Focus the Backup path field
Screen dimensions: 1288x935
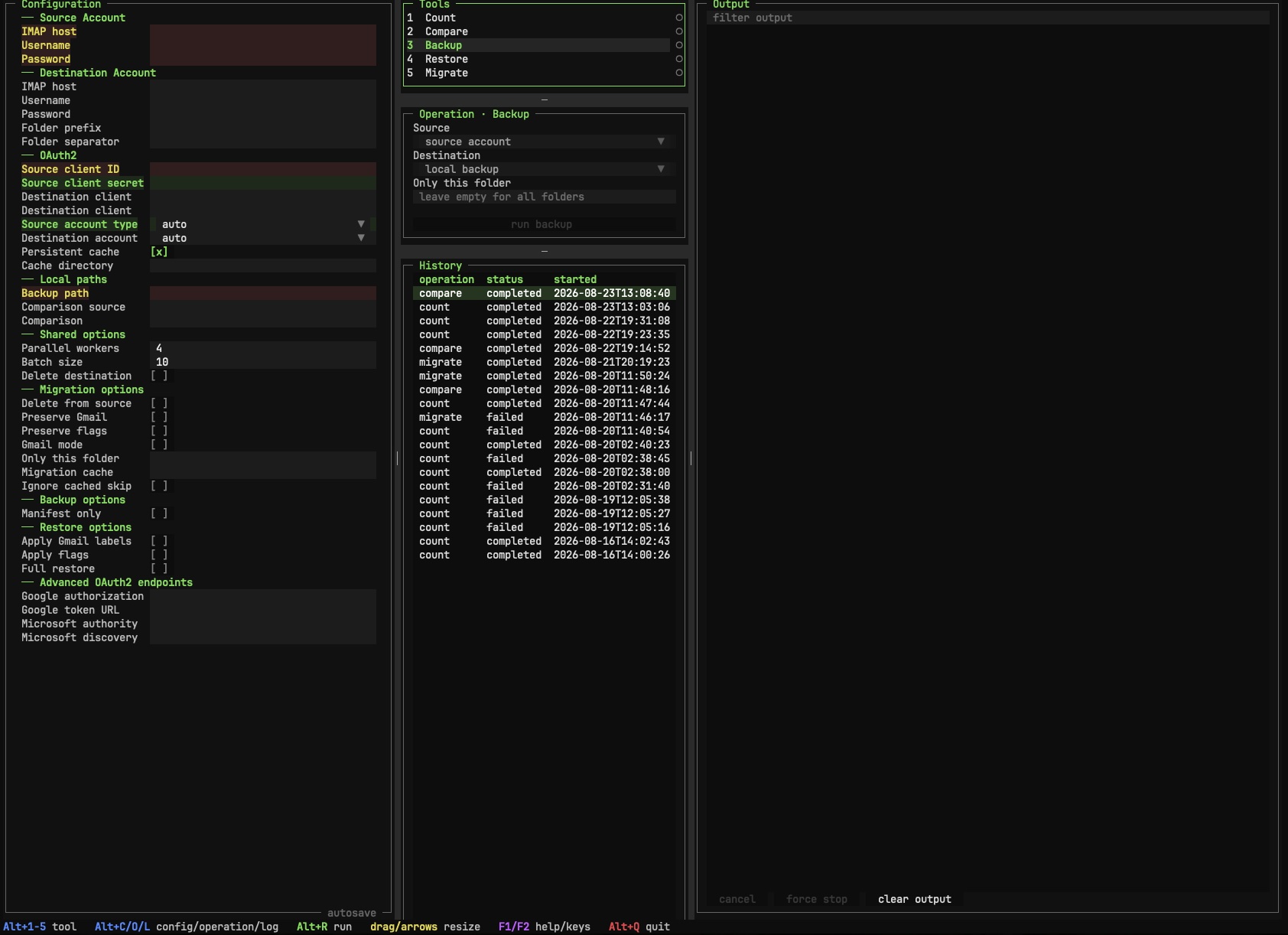[263, 293]
